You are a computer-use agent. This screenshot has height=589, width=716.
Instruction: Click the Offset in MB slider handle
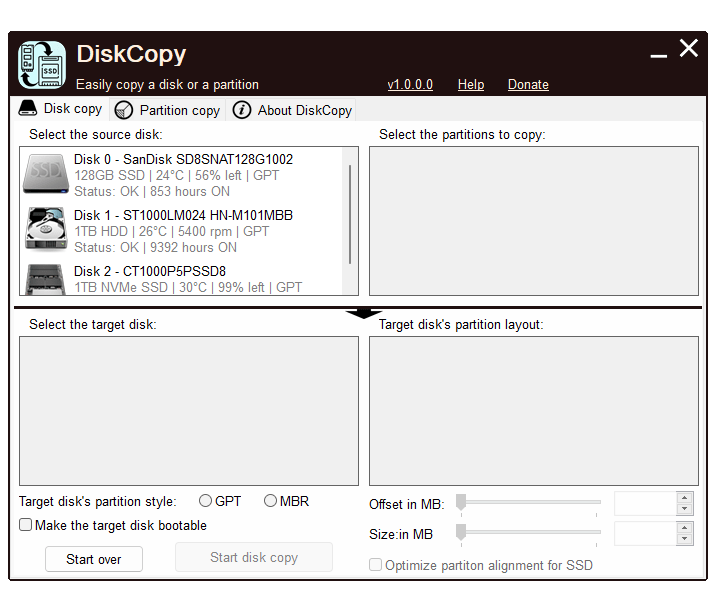(461, 502)
